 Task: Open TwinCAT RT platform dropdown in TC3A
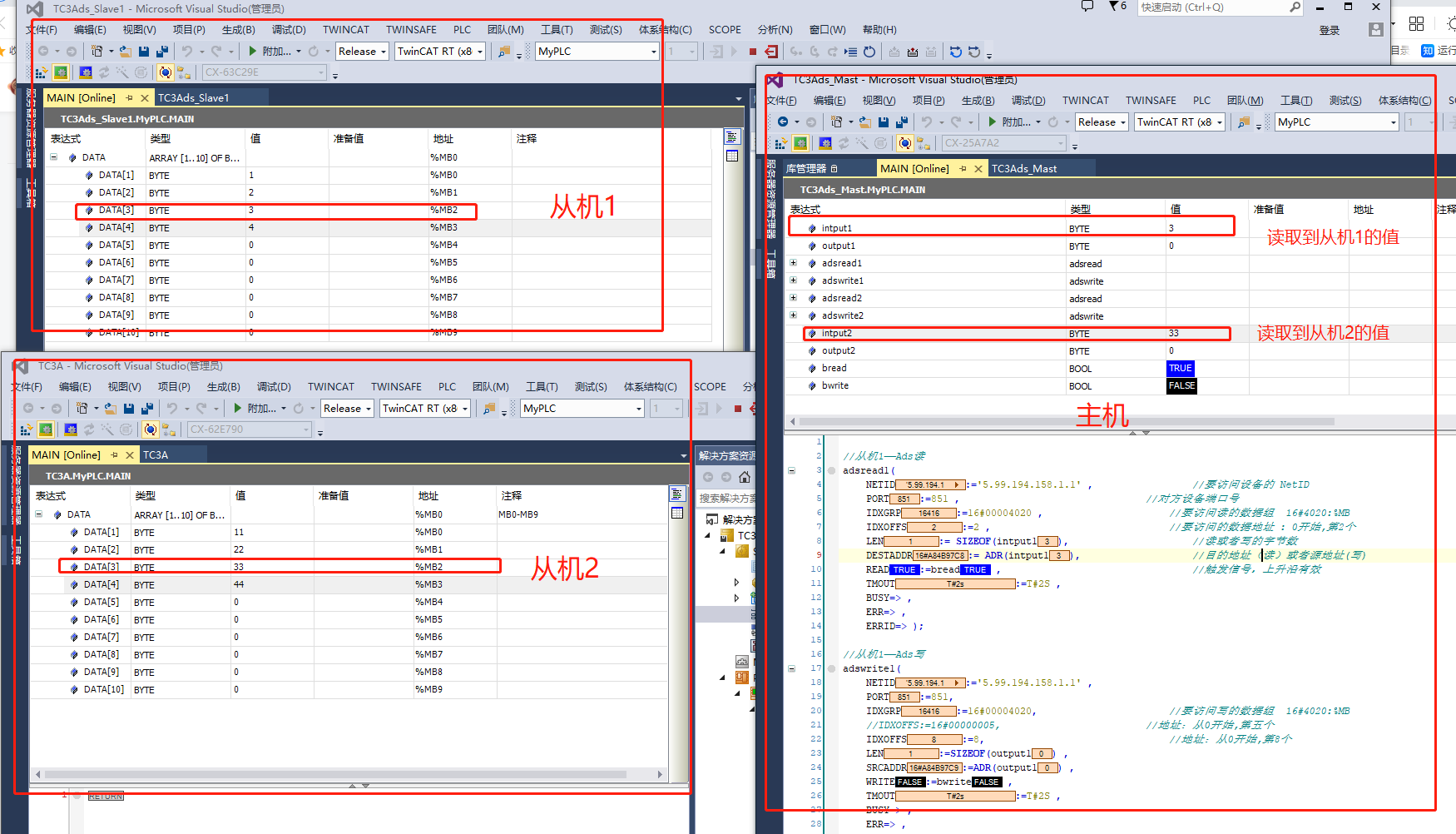(x=425, y=409)
